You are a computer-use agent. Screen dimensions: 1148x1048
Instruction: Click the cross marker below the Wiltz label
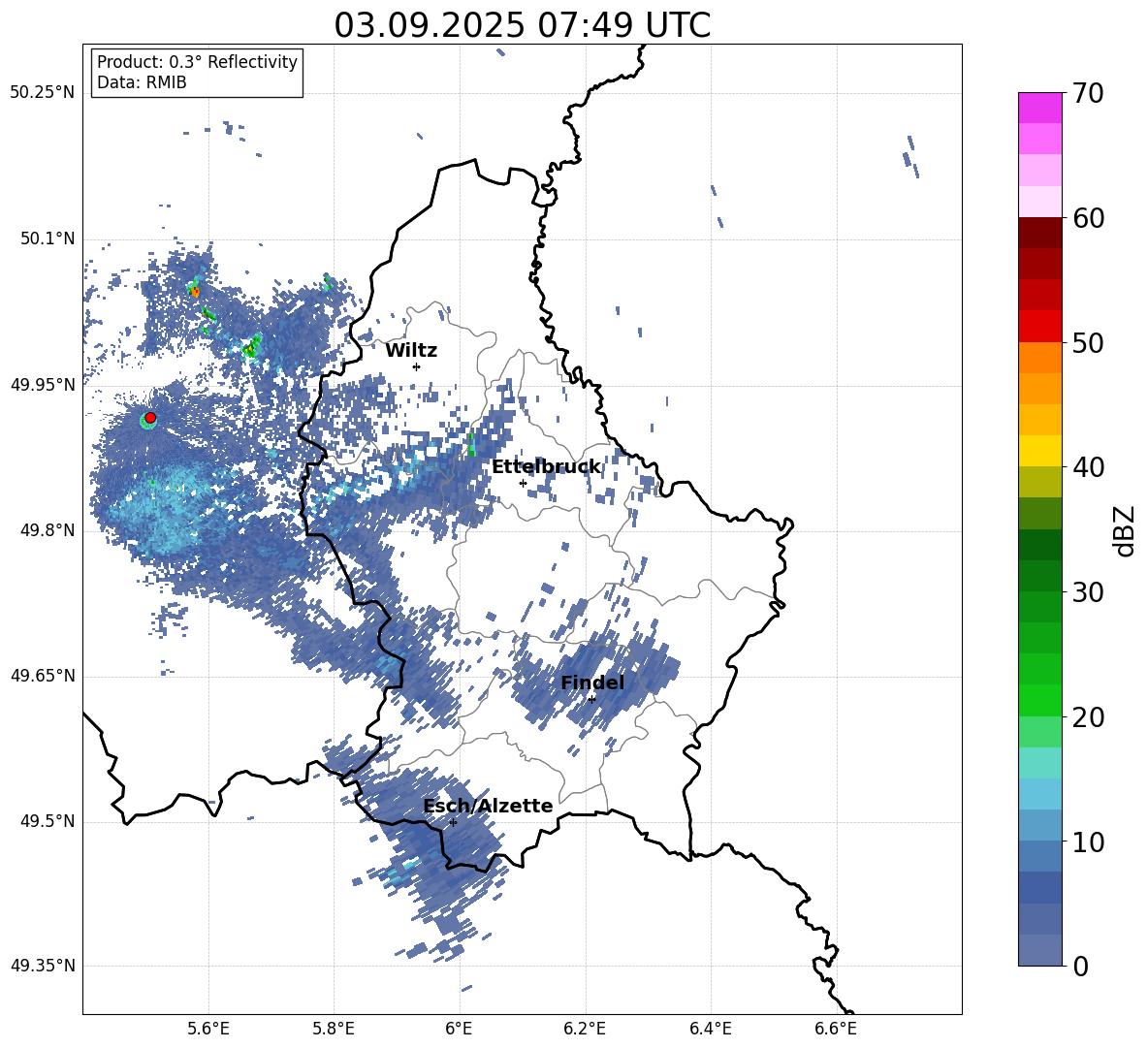417,366
